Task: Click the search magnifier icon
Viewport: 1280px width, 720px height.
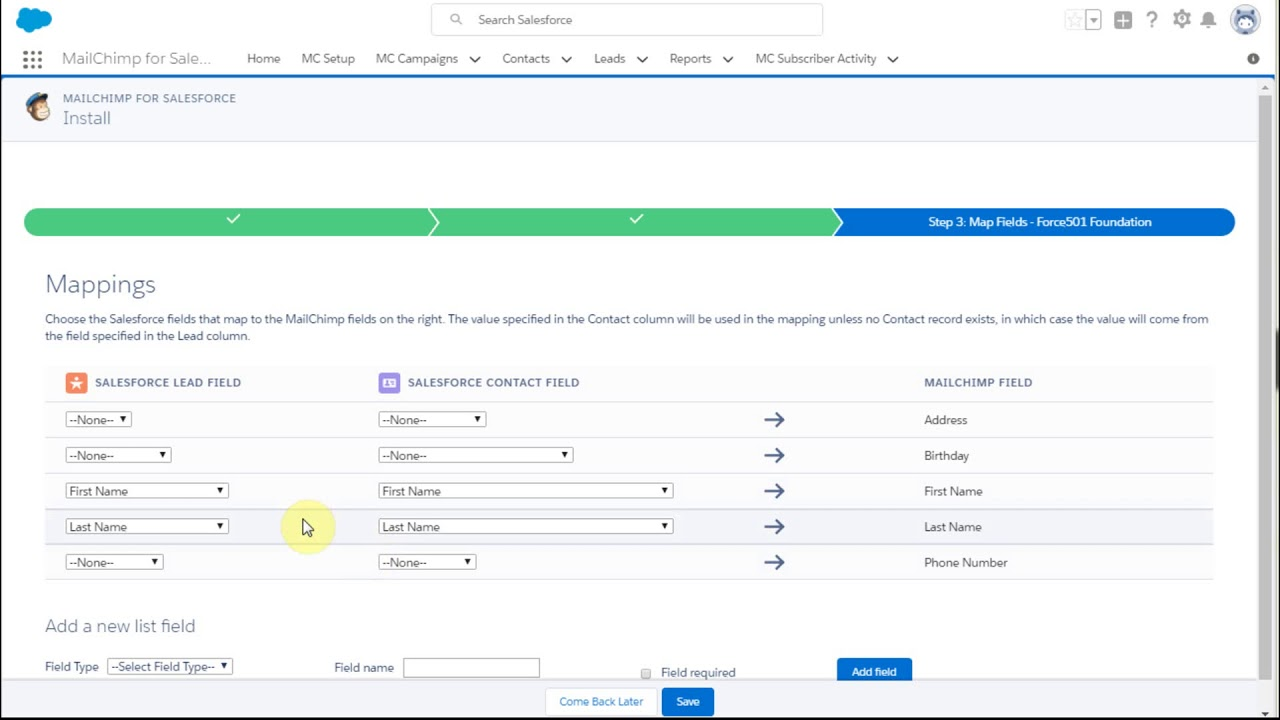Action: [x=456, y=19]
